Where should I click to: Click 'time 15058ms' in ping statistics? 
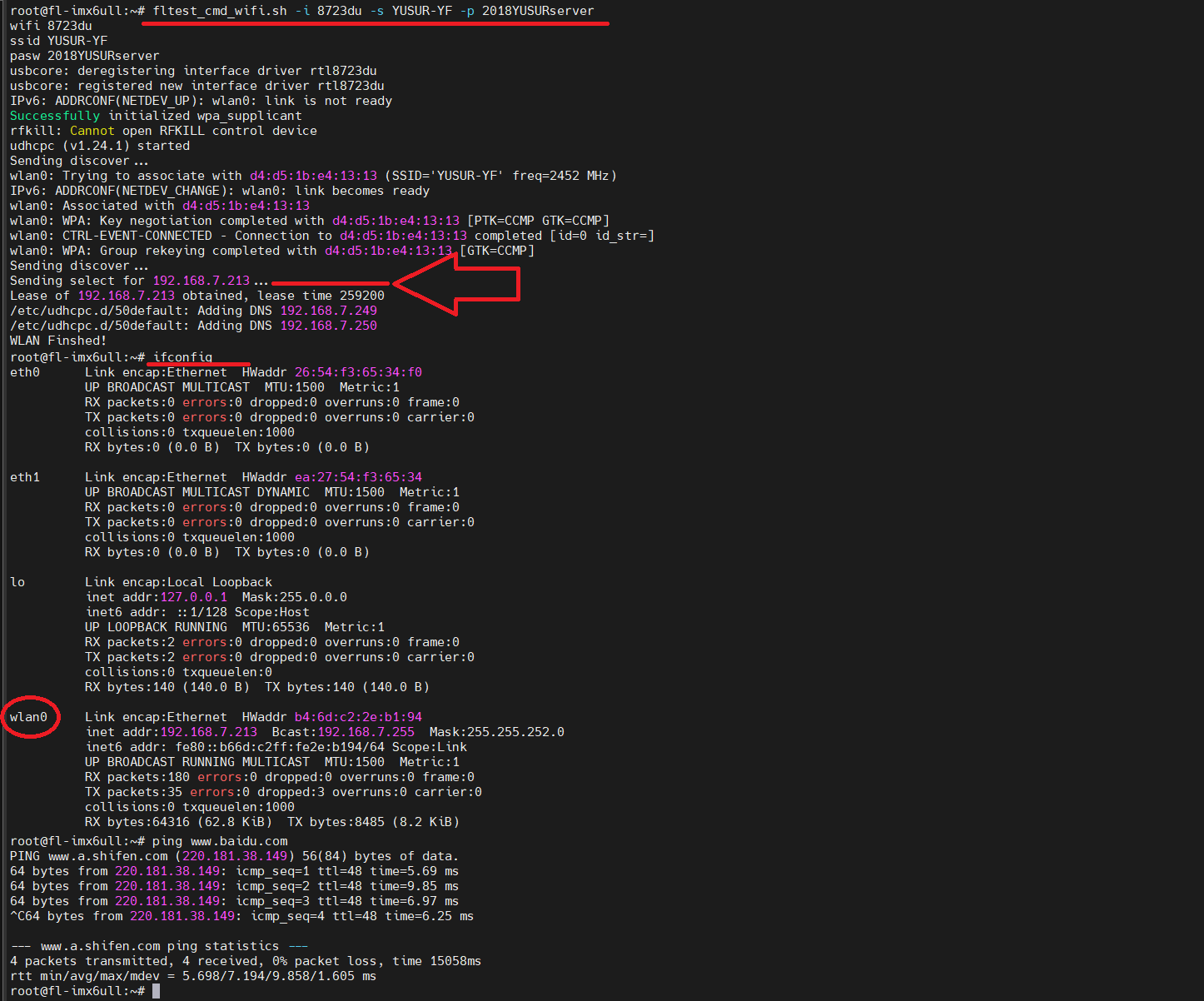click(x=437, y=961)
